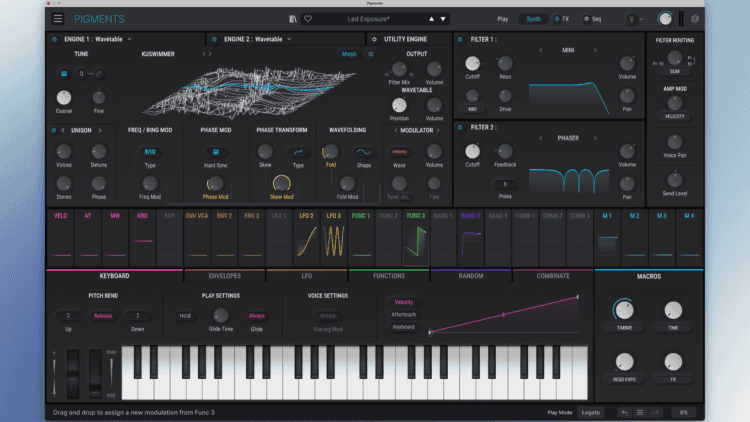Open the preset library browser icon

coord(293,19)
